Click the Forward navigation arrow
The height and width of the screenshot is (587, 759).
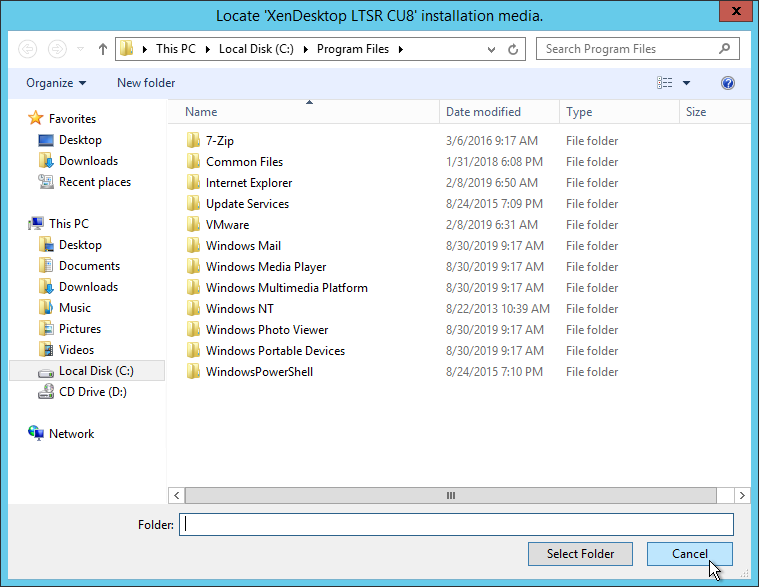(57, 49)
